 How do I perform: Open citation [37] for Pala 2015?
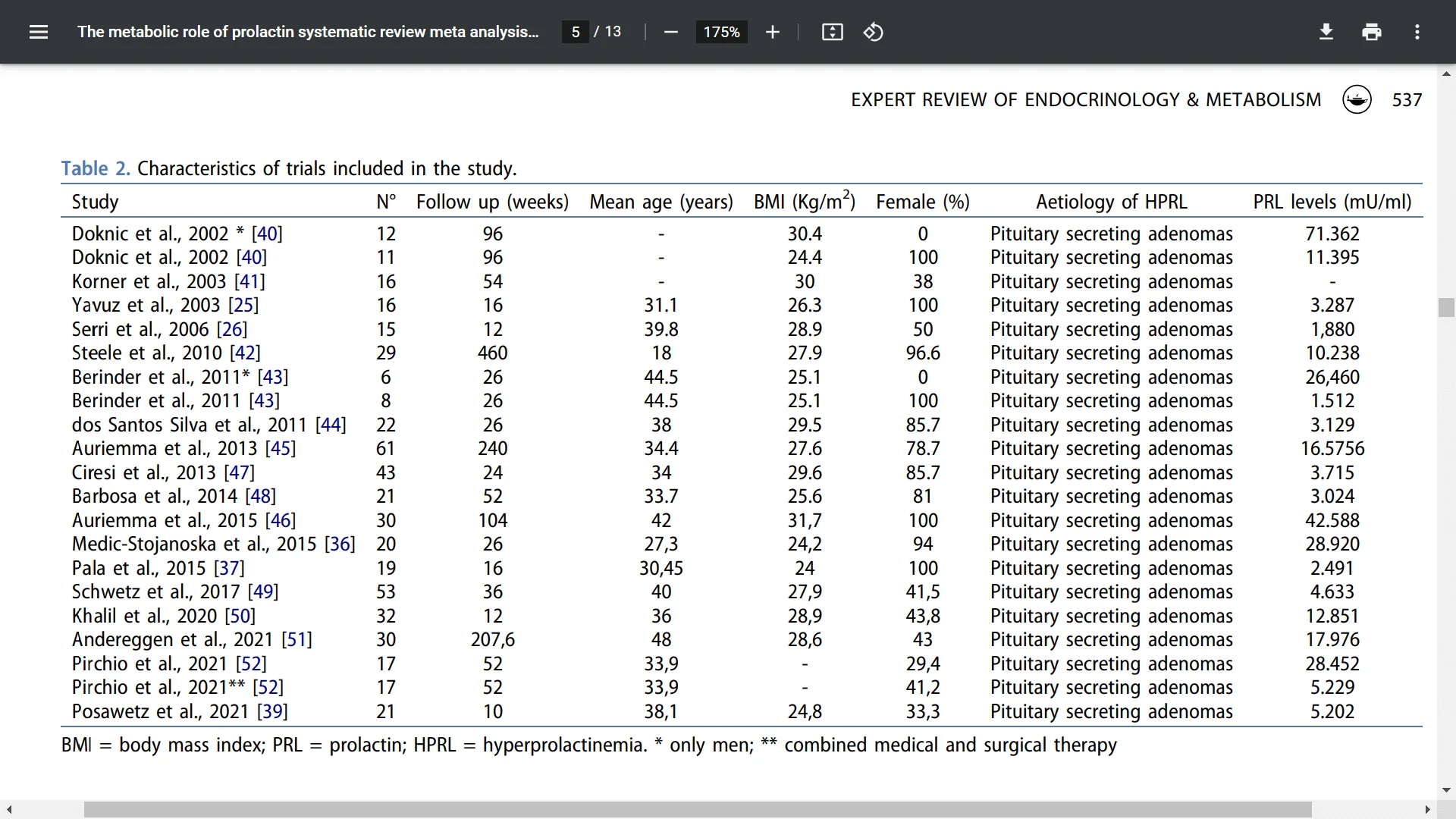pos(229,568)
